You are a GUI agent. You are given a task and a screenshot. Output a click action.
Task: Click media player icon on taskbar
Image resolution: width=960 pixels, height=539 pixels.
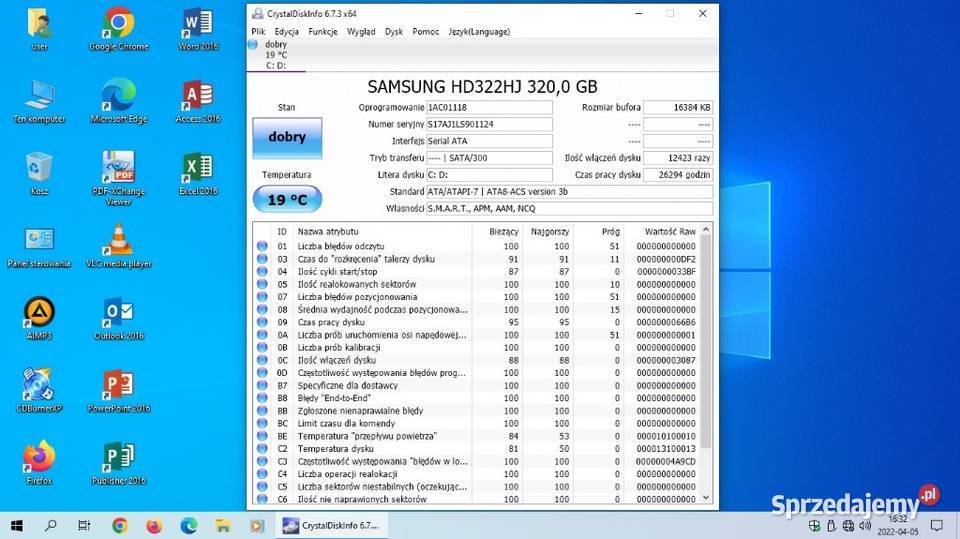[257, 526]
